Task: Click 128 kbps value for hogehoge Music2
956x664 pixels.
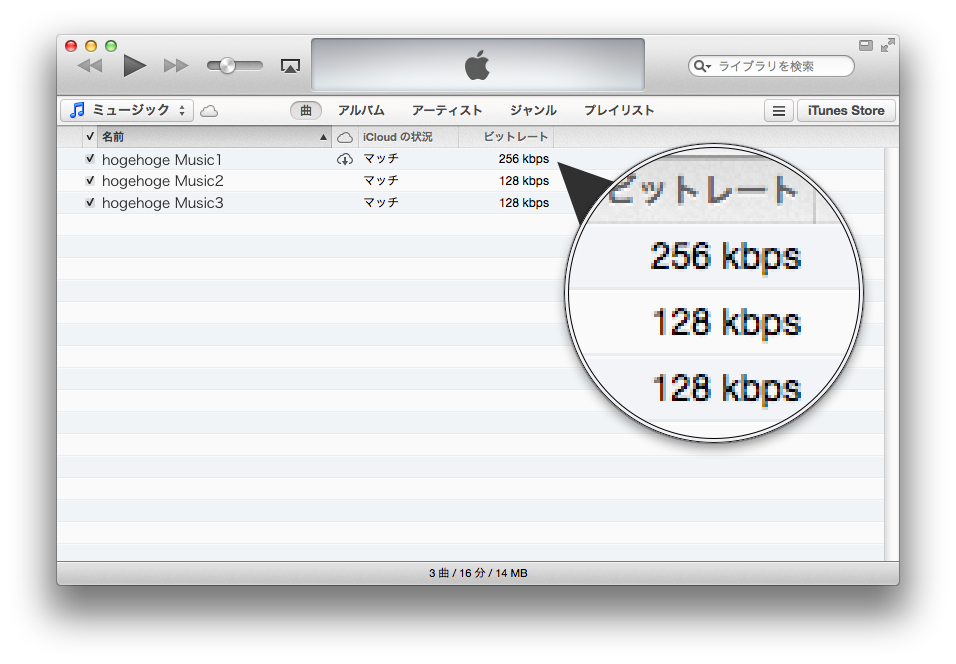Action: click(x=524, y=180)
